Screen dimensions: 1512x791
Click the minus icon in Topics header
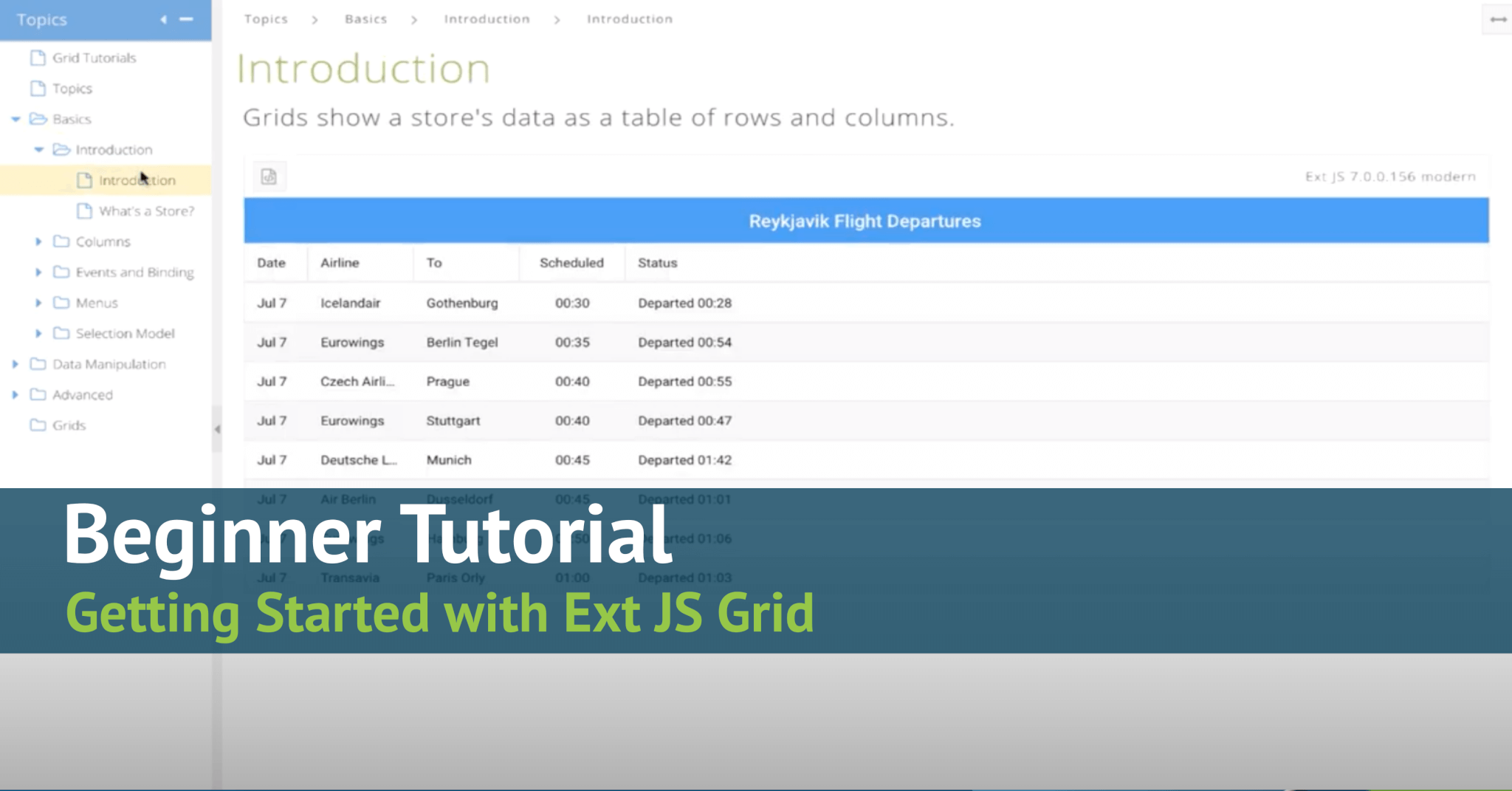186,19
